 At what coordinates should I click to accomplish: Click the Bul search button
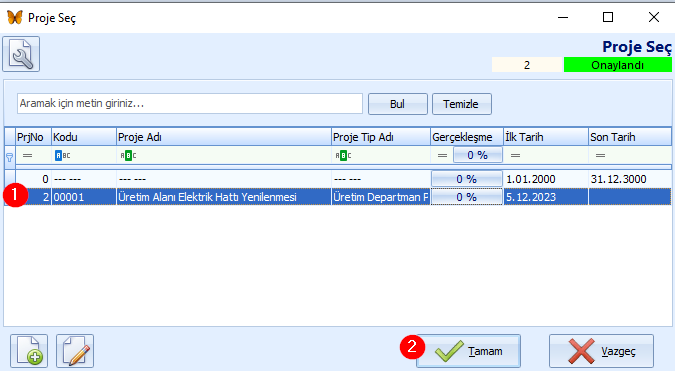pos(398,104)
